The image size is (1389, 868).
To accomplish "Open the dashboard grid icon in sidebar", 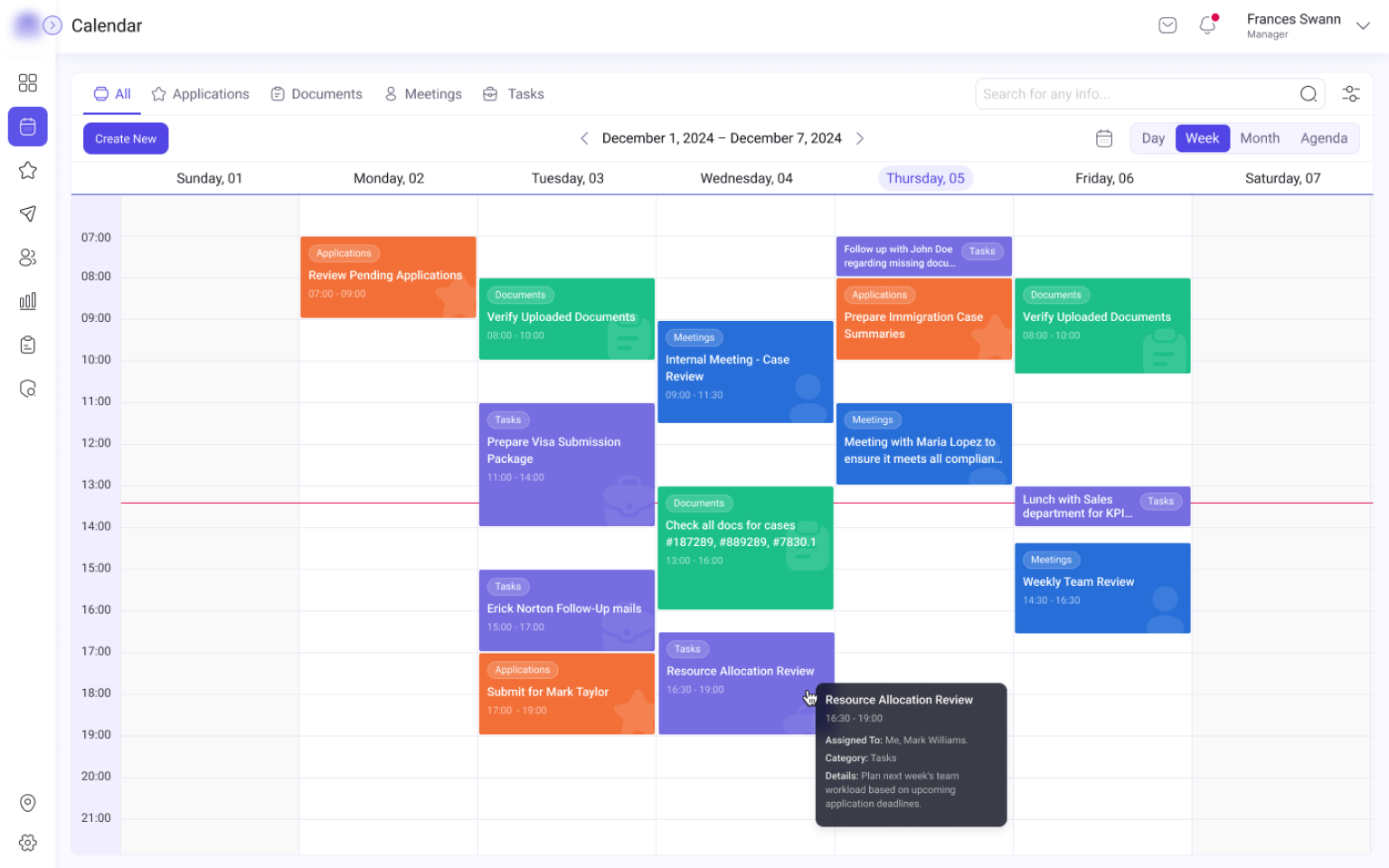I will pos(28,83).
